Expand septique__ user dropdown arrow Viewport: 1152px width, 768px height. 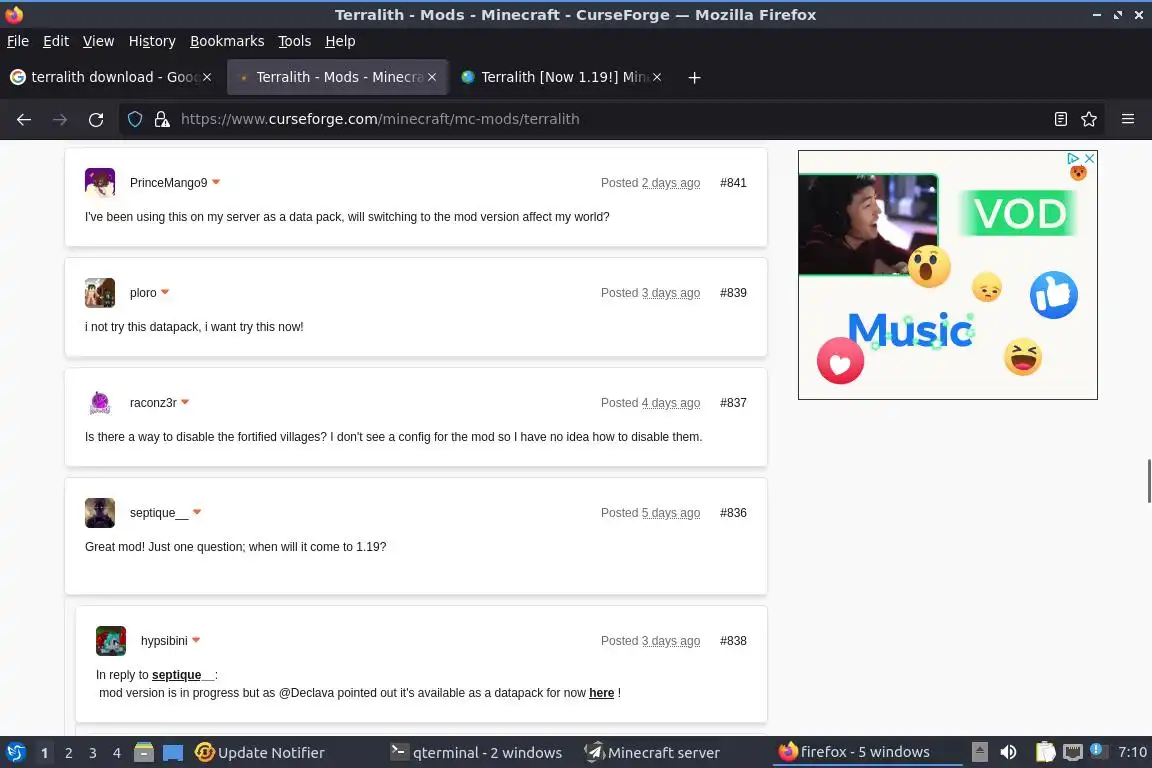pos(197,512)
